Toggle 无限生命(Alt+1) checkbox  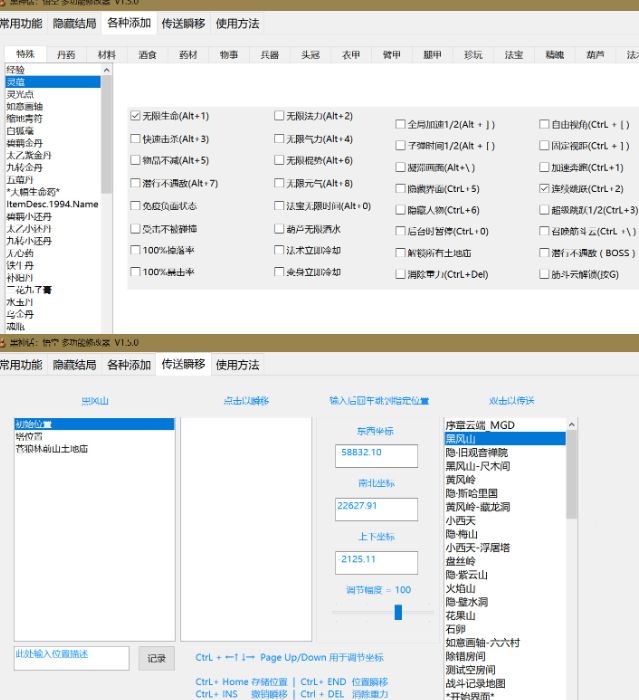click(136, 116)
